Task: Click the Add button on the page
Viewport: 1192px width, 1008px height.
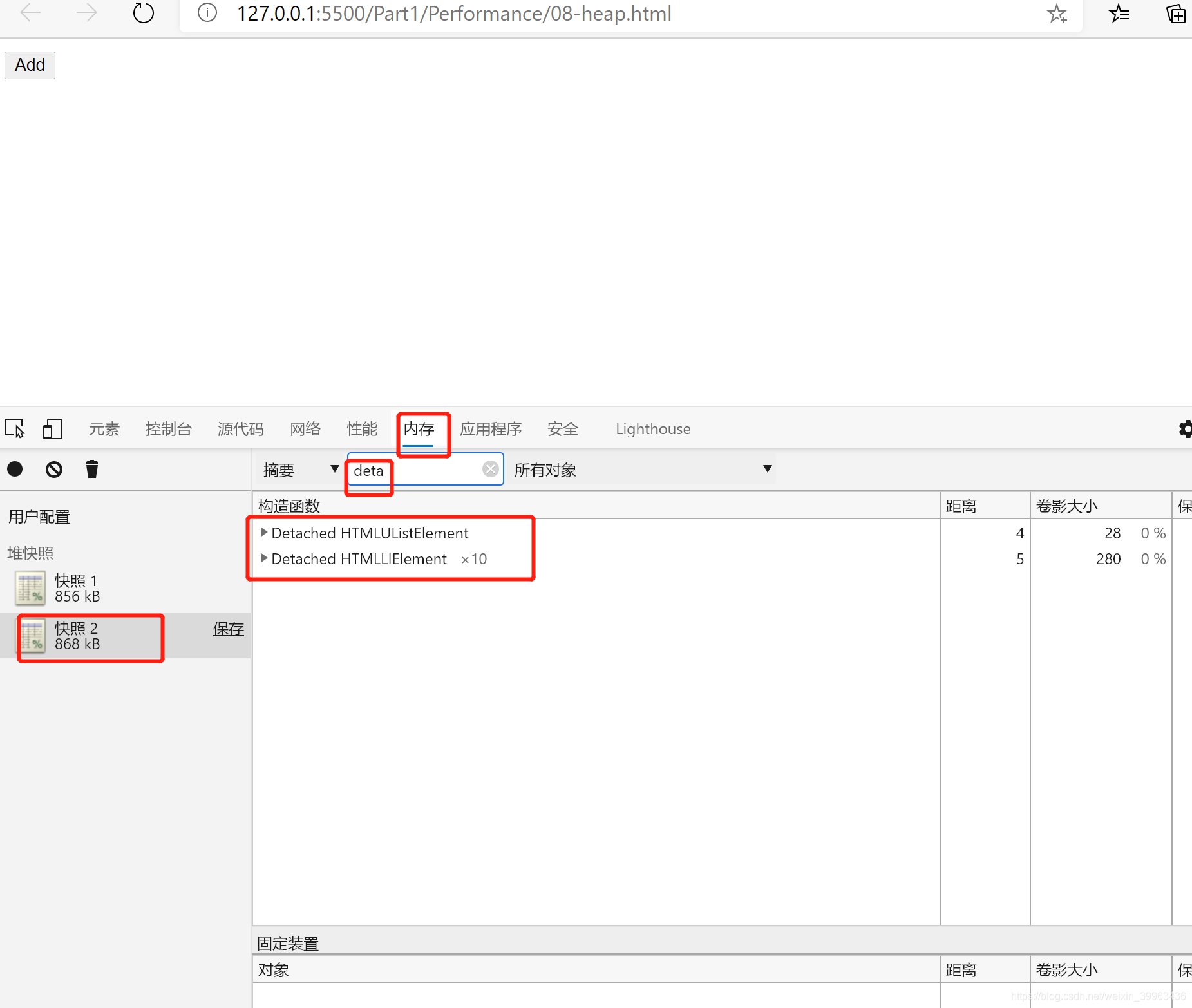Action: click(x=30, y=65)
